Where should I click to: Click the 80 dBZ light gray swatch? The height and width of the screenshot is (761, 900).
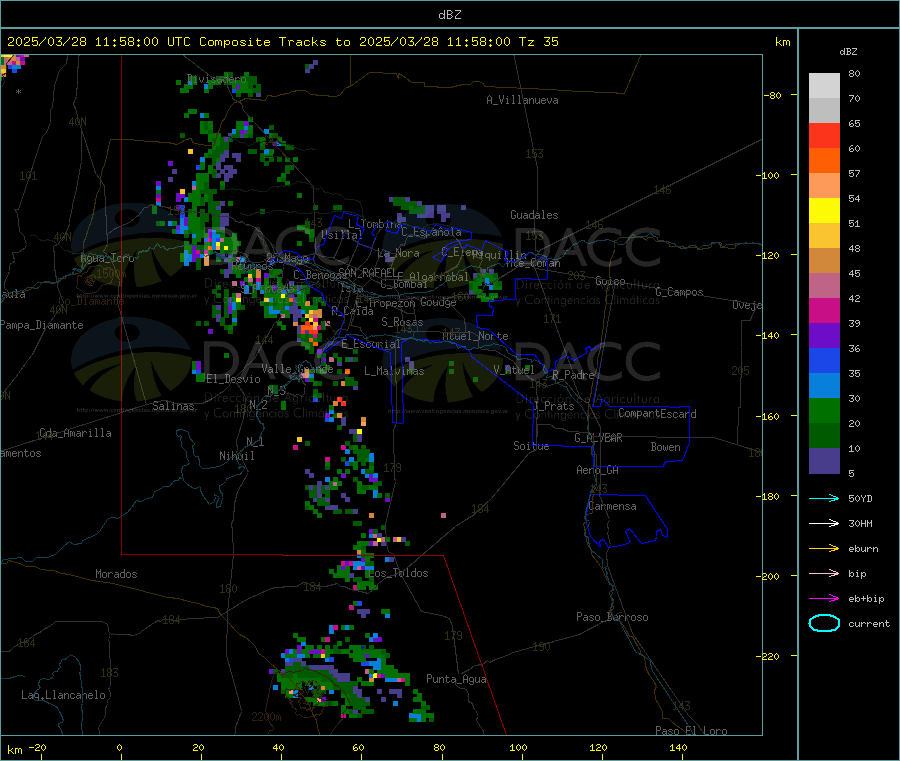(824, 86)
